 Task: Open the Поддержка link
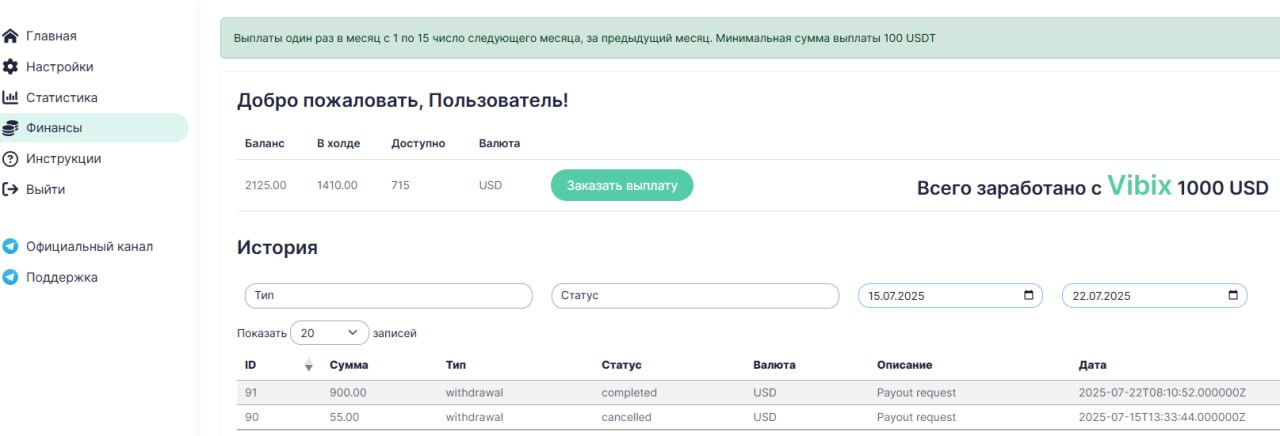pyautogui.click(x=62, y=277)
